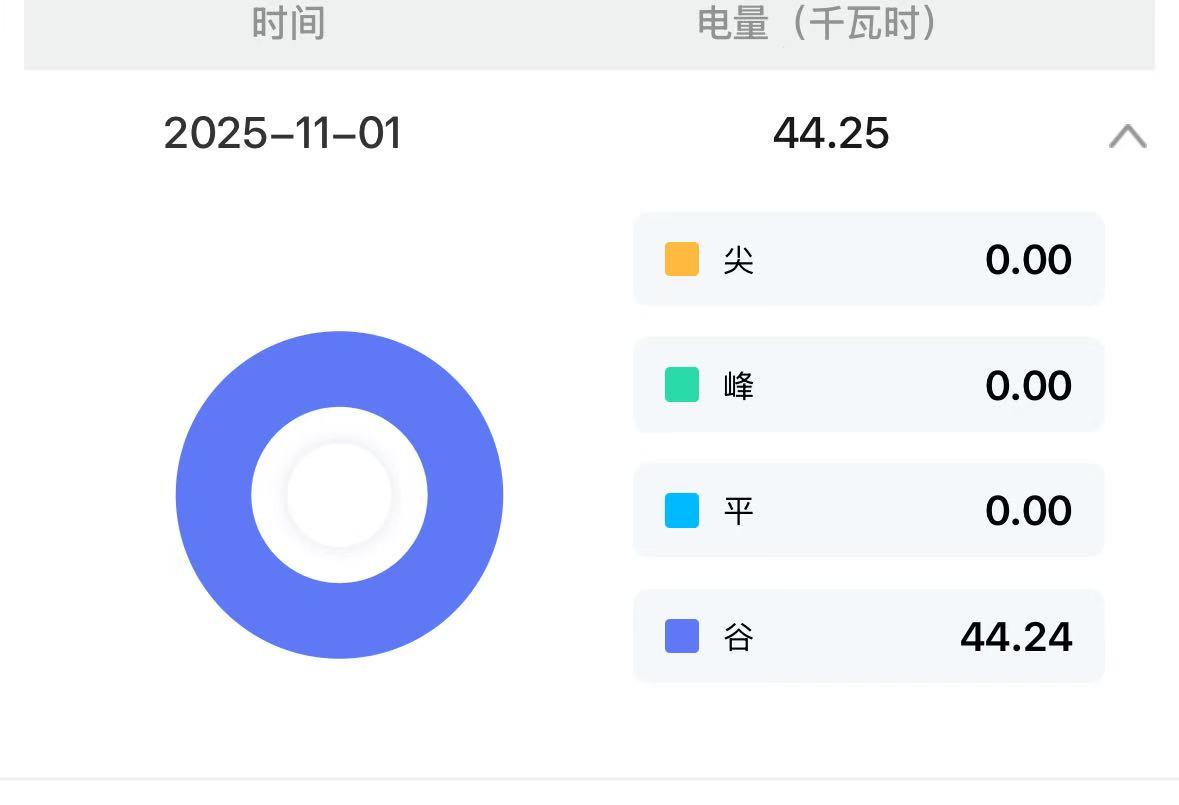Screen dimensions: 1179x805
Task: Click the 0.00 value beside 平
Action: pyautogui.click(x=1028, y=511)
